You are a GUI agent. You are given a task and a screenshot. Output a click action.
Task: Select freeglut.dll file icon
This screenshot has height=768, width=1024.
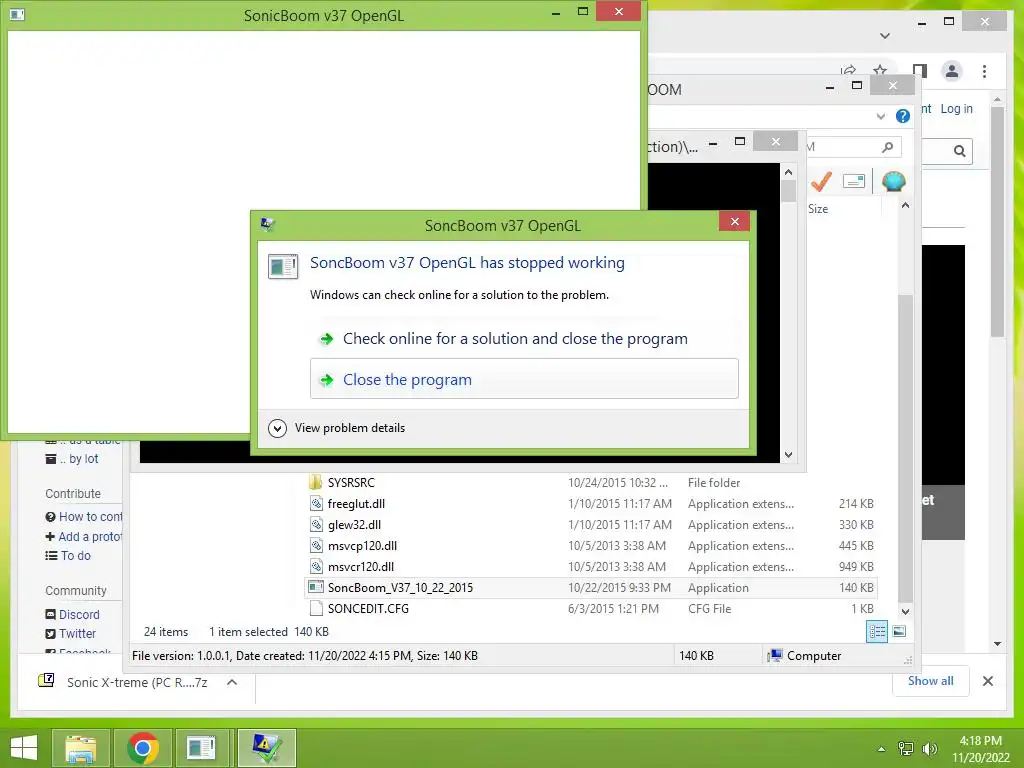point(316,504)
